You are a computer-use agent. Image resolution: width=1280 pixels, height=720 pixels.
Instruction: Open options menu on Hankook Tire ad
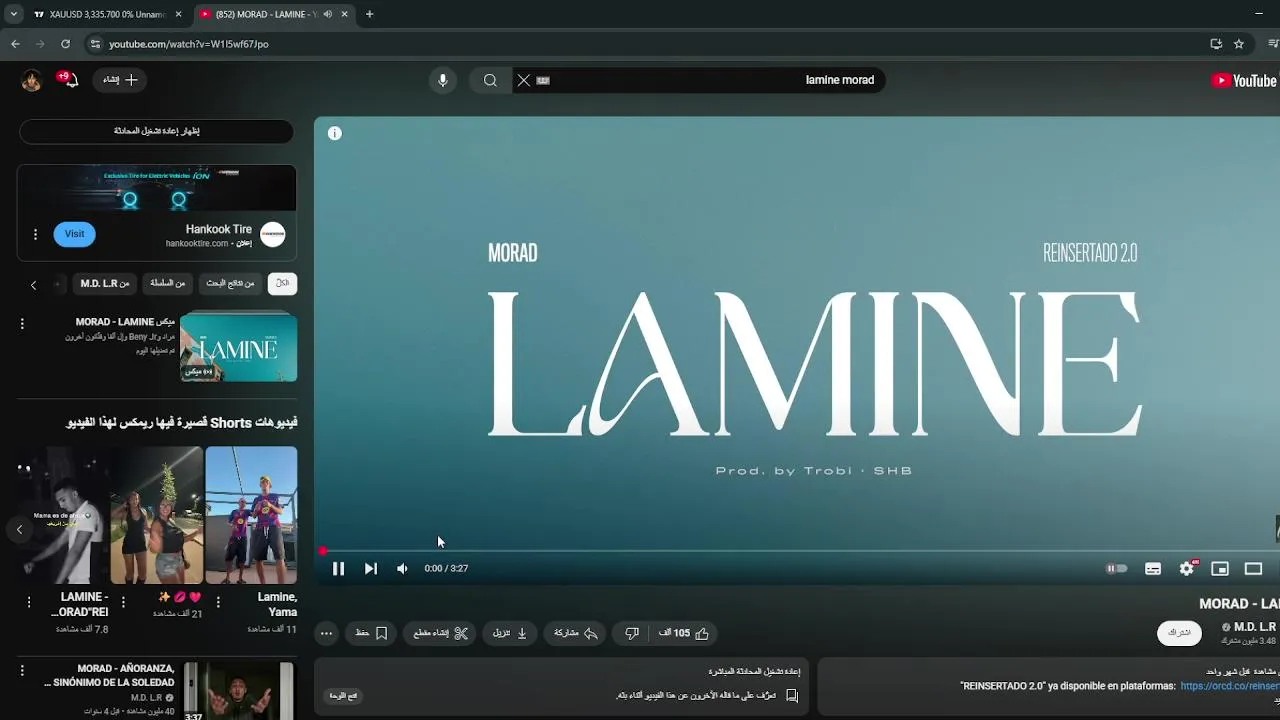click(x=35, y=234)
